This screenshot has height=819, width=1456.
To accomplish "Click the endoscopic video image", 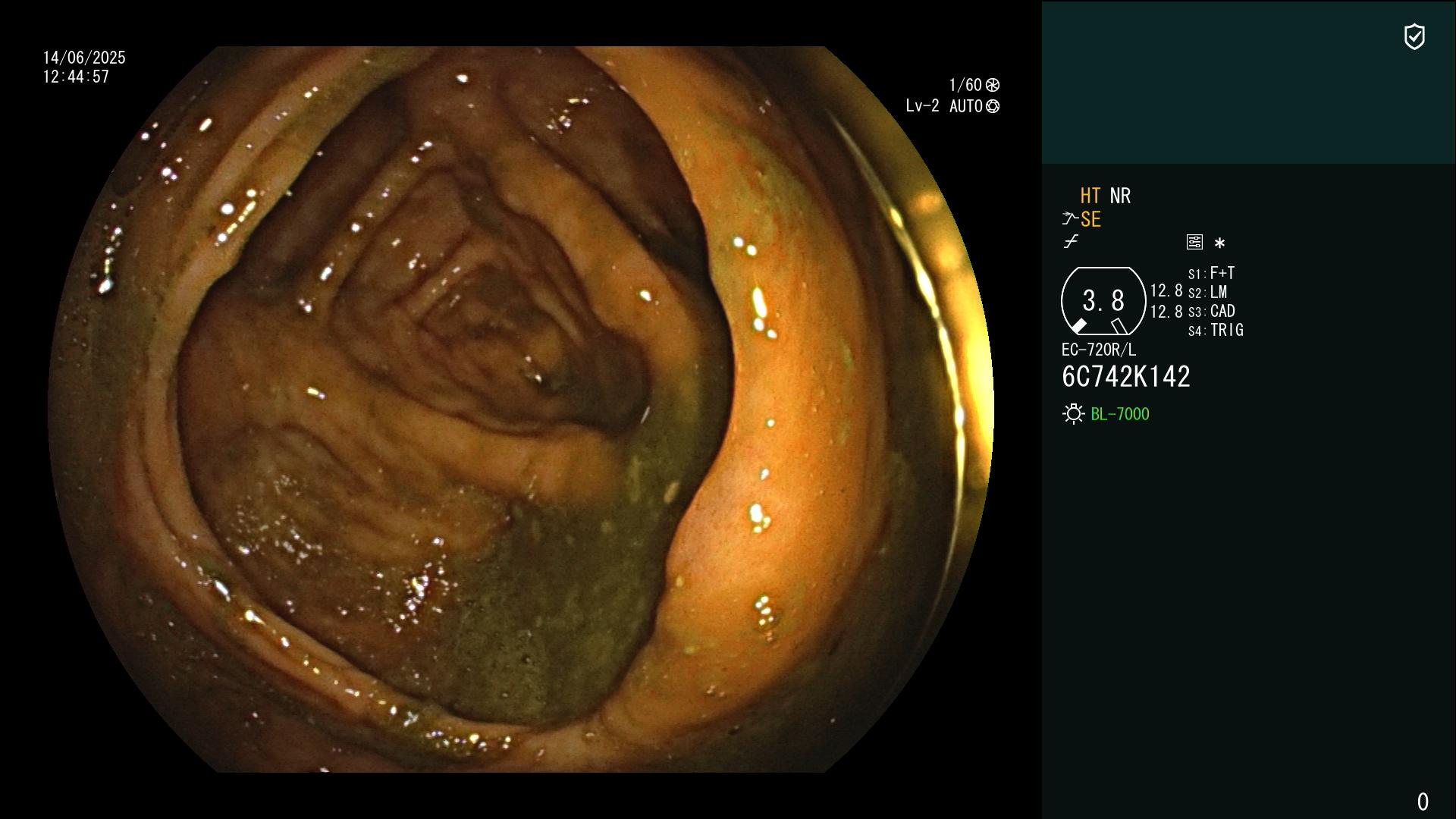I will (521, 409).
